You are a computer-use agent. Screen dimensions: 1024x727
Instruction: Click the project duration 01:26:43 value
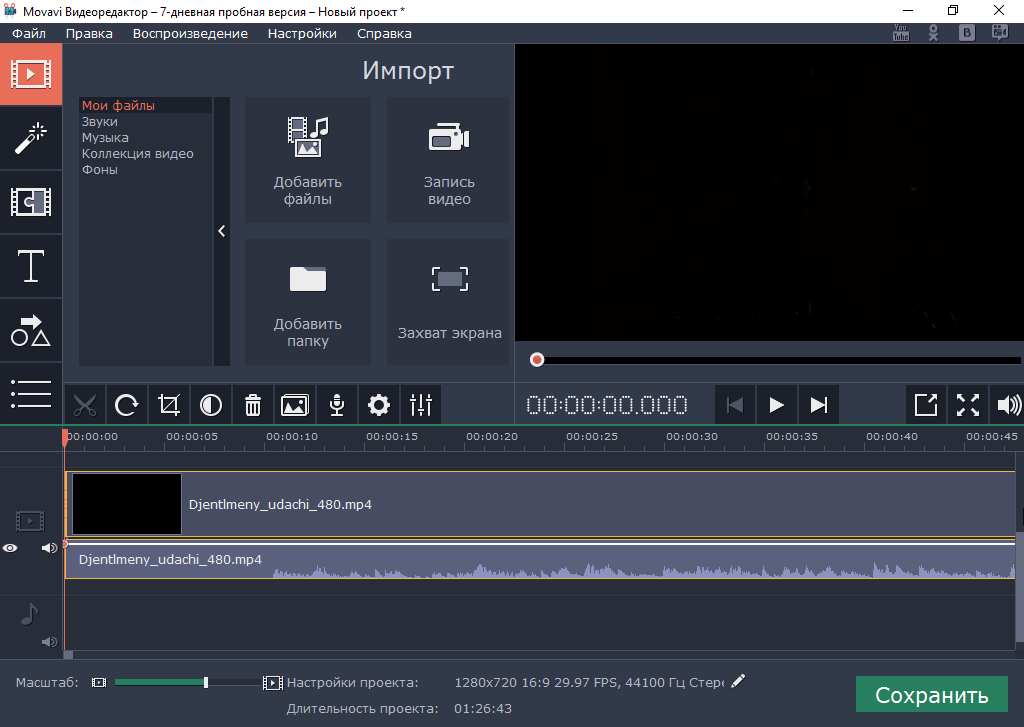(483, 708)
